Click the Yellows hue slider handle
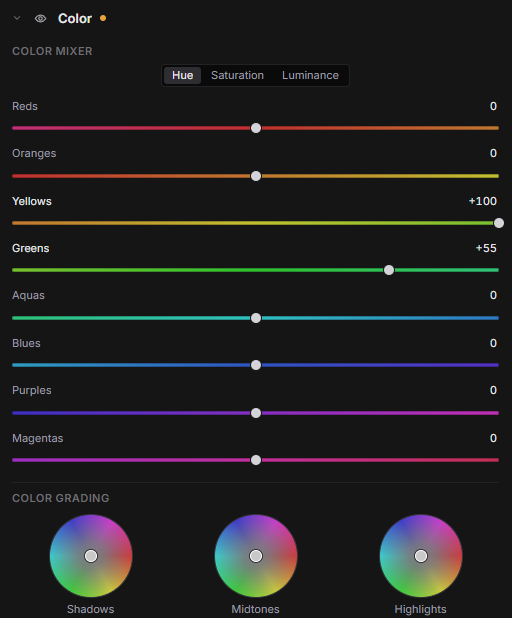Image resolution: width=512 pixels, height=618 pixels. click(499, 223)
